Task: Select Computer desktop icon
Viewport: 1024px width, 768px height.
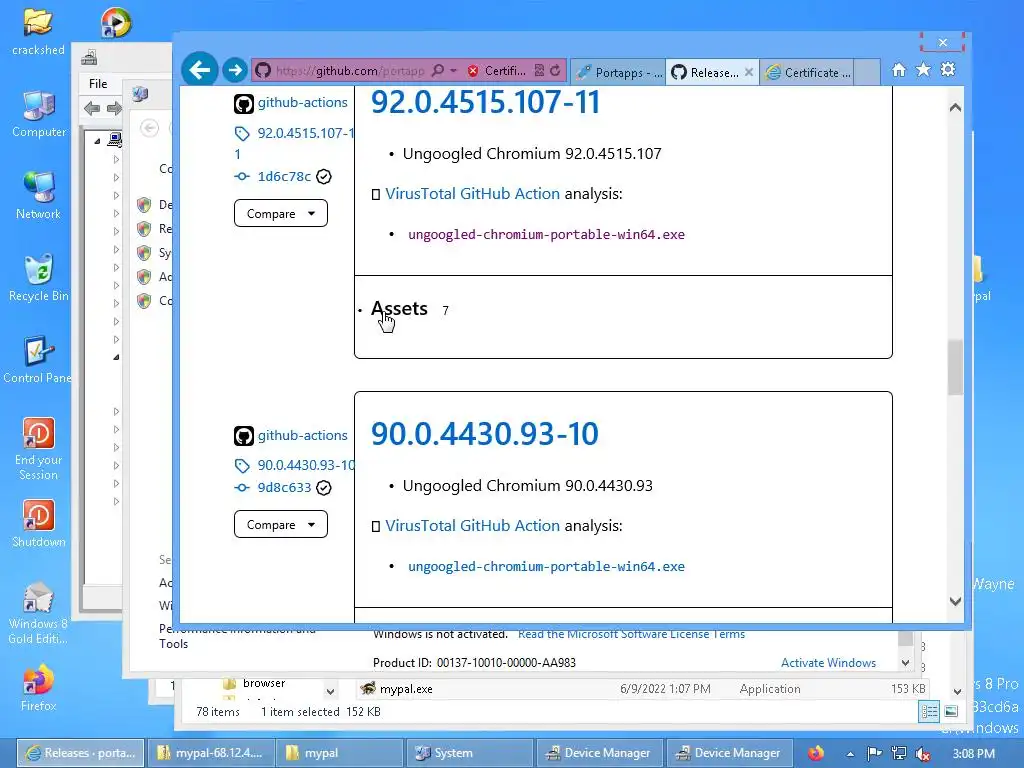Action: coord(39,114)
